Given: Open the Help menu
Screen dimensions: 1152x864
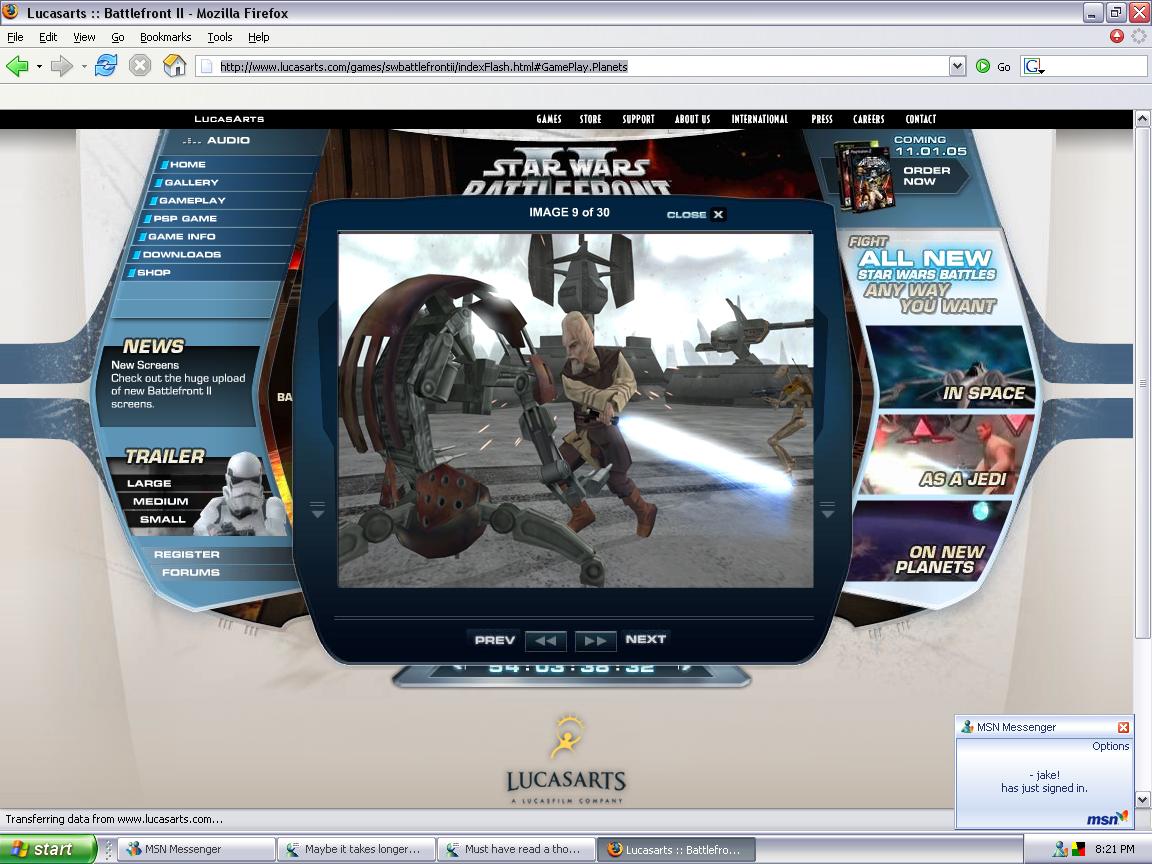Looking at the screenshot, I should point(259,37).
